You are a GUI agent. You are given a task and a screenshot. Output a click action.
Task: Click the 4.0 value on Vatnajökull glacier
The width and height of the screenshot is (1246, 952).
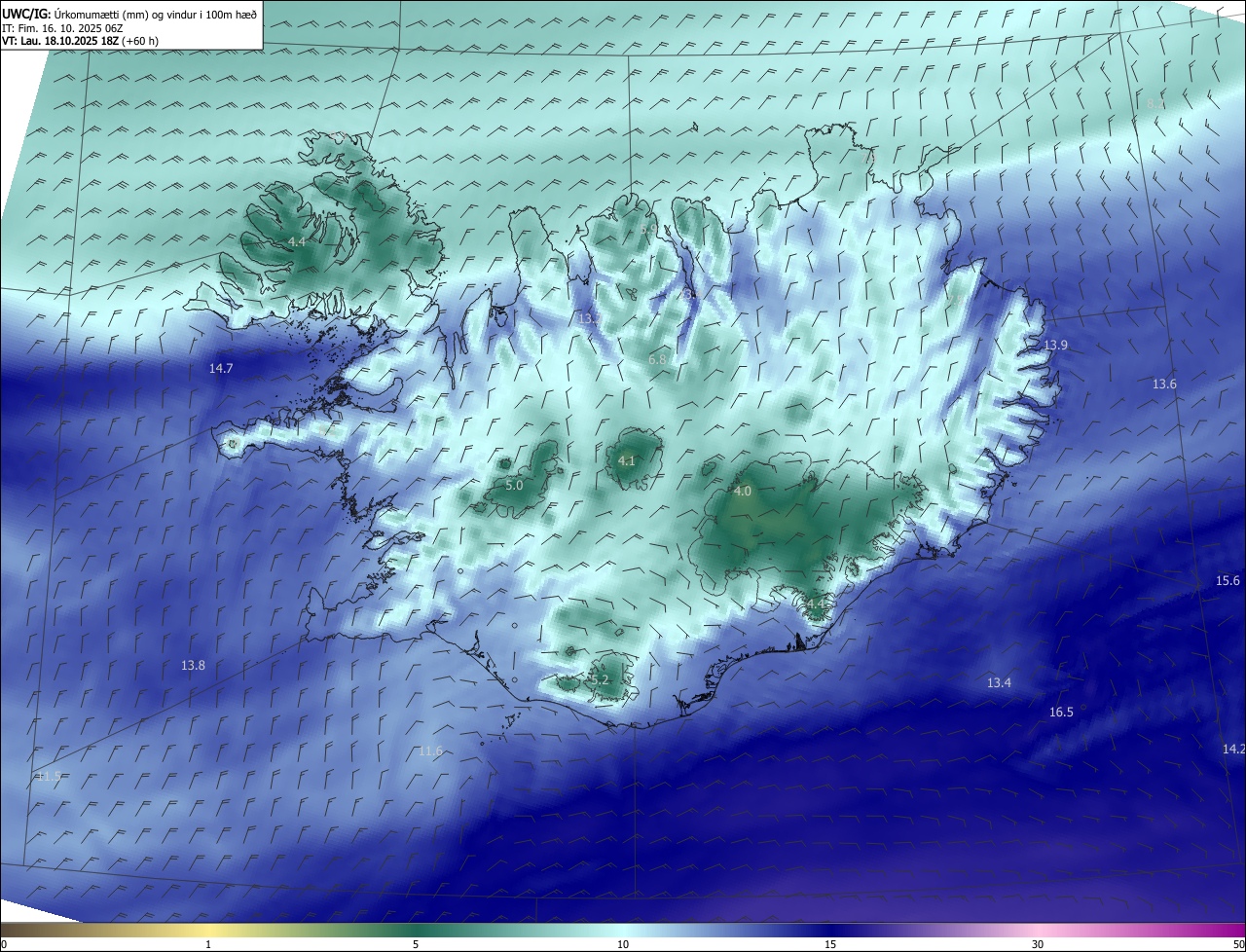tap(743, 492)
